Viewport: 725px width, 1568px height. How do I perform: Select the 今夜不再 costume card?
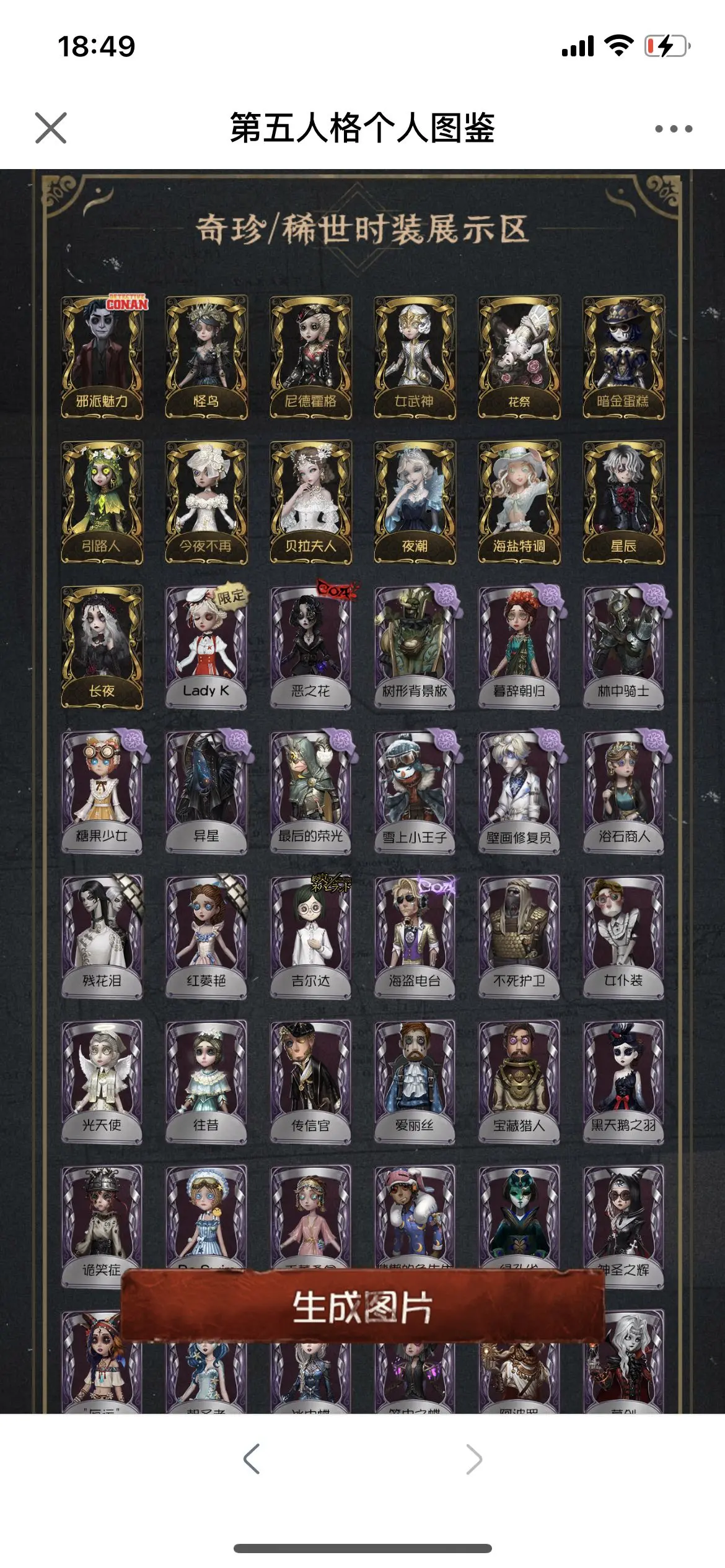pyautogui.click(x=206, y=502)
